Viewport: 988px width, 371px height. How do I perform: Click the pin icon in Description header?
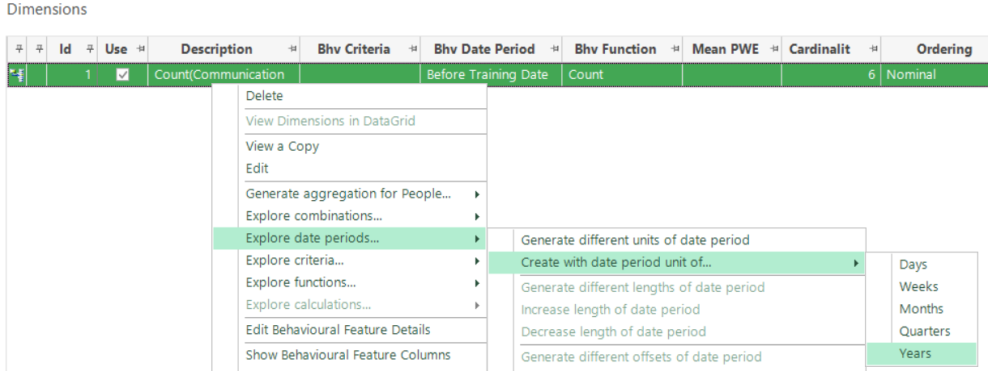coord(292,49)
